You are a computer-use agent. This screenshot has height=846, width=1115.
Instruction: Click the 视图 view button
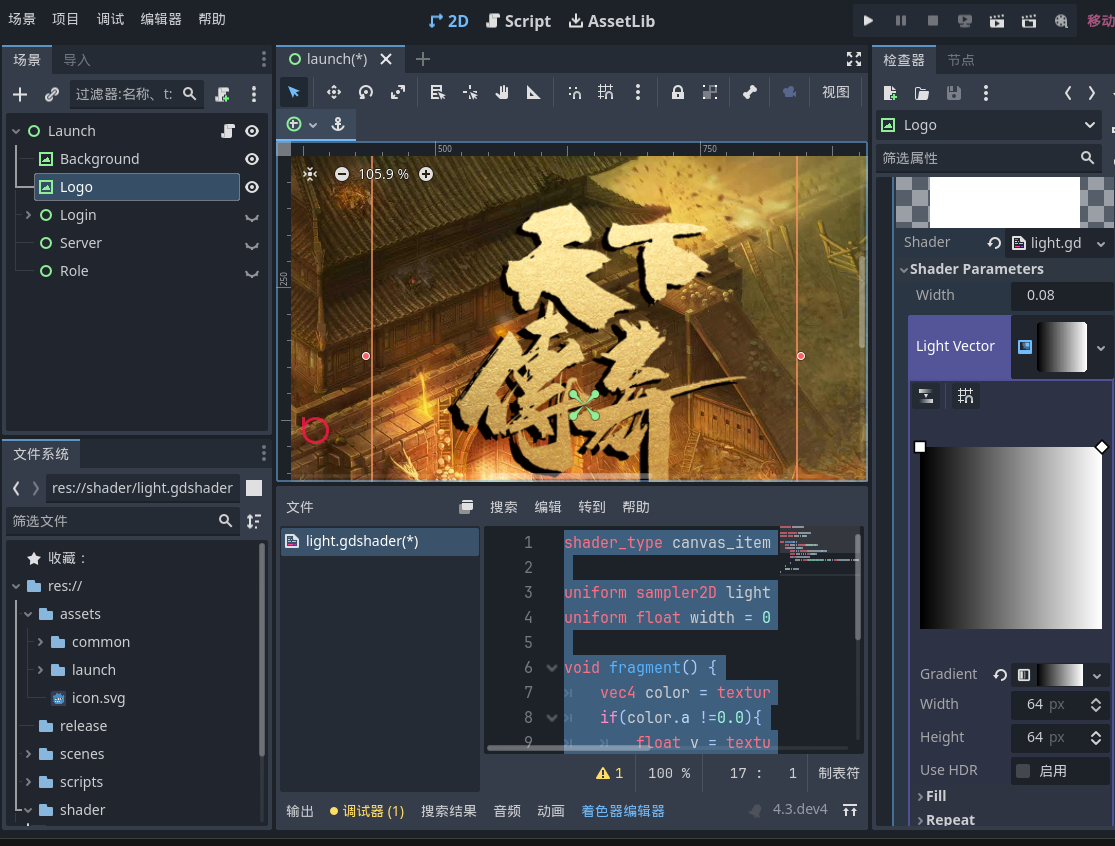pyautogui.click(x=835, y=92)
